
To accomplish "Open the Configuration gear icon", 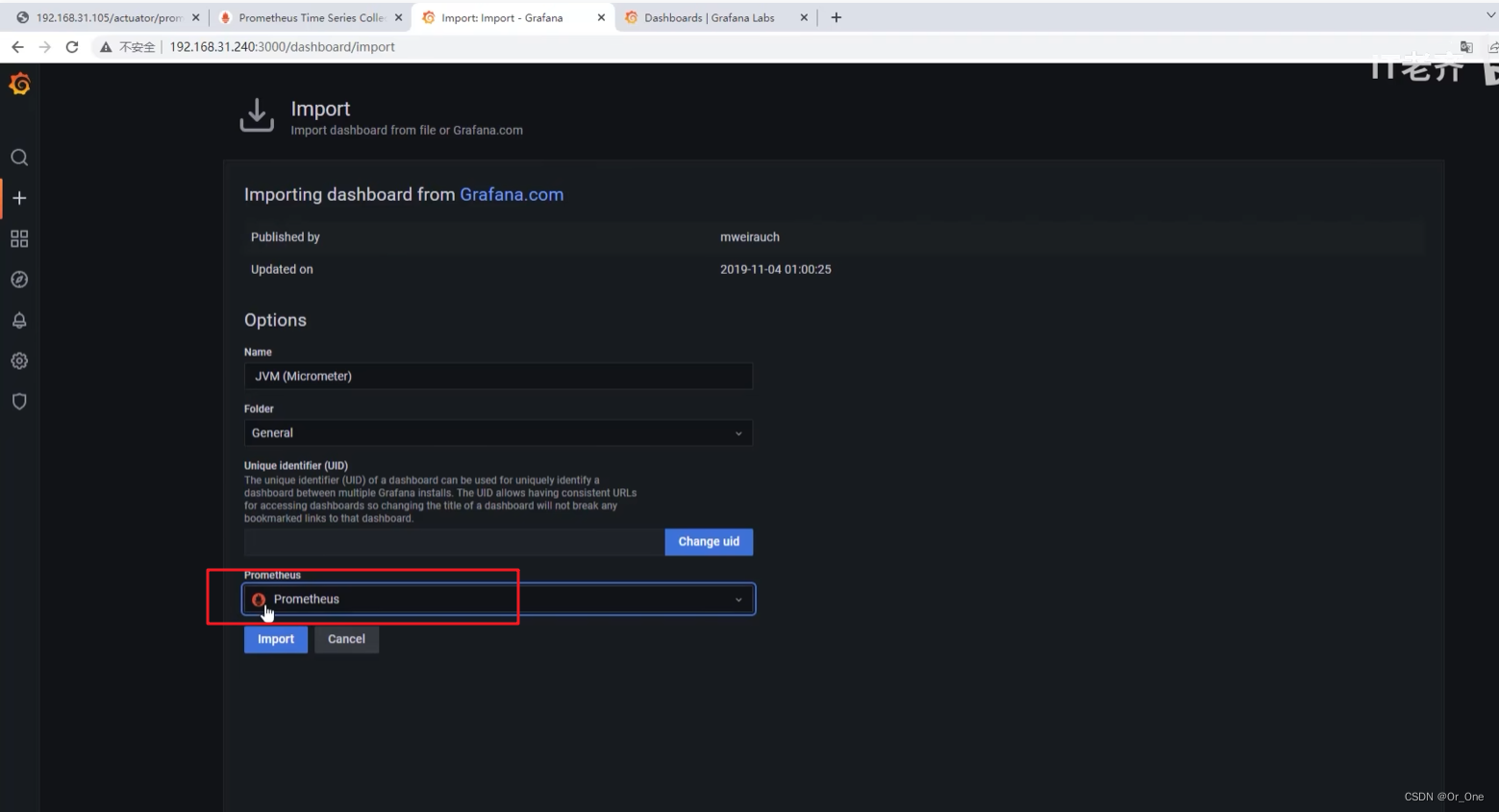I will tap(19, 360).
